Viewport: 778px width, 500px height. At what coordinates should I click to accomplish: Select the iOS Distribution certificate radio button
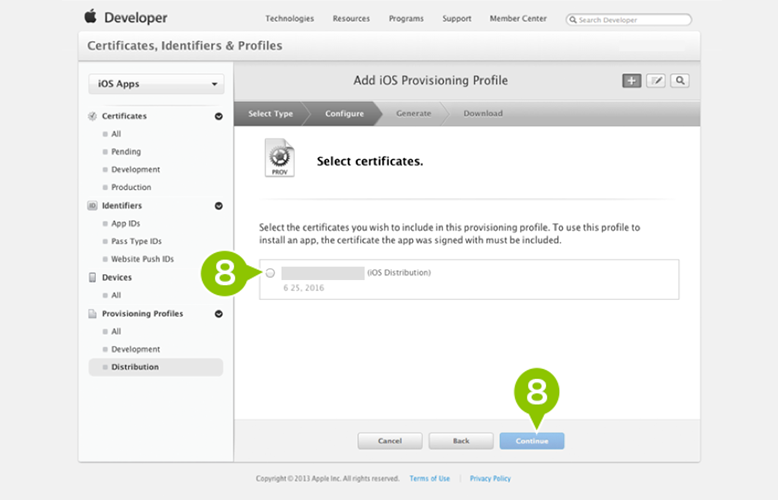coord(270,273)
